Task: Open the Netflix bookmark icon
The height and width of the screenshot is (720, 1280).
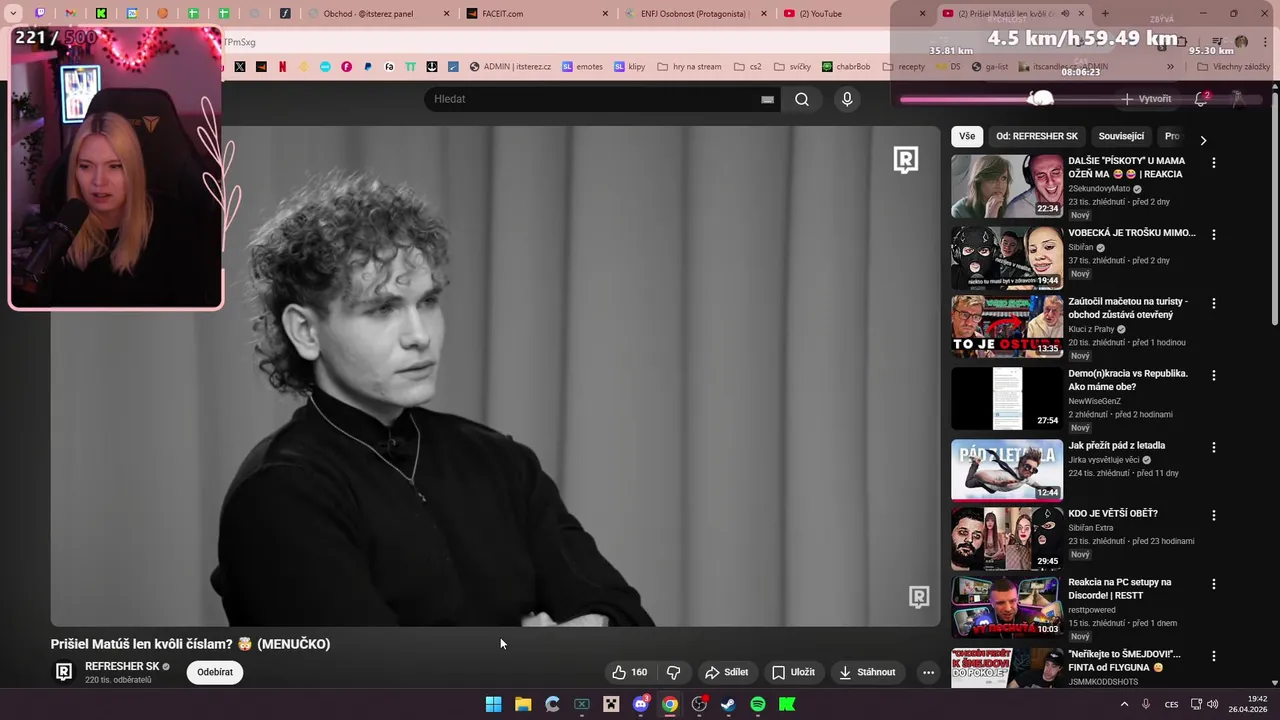Action: [x=282, y=67]
